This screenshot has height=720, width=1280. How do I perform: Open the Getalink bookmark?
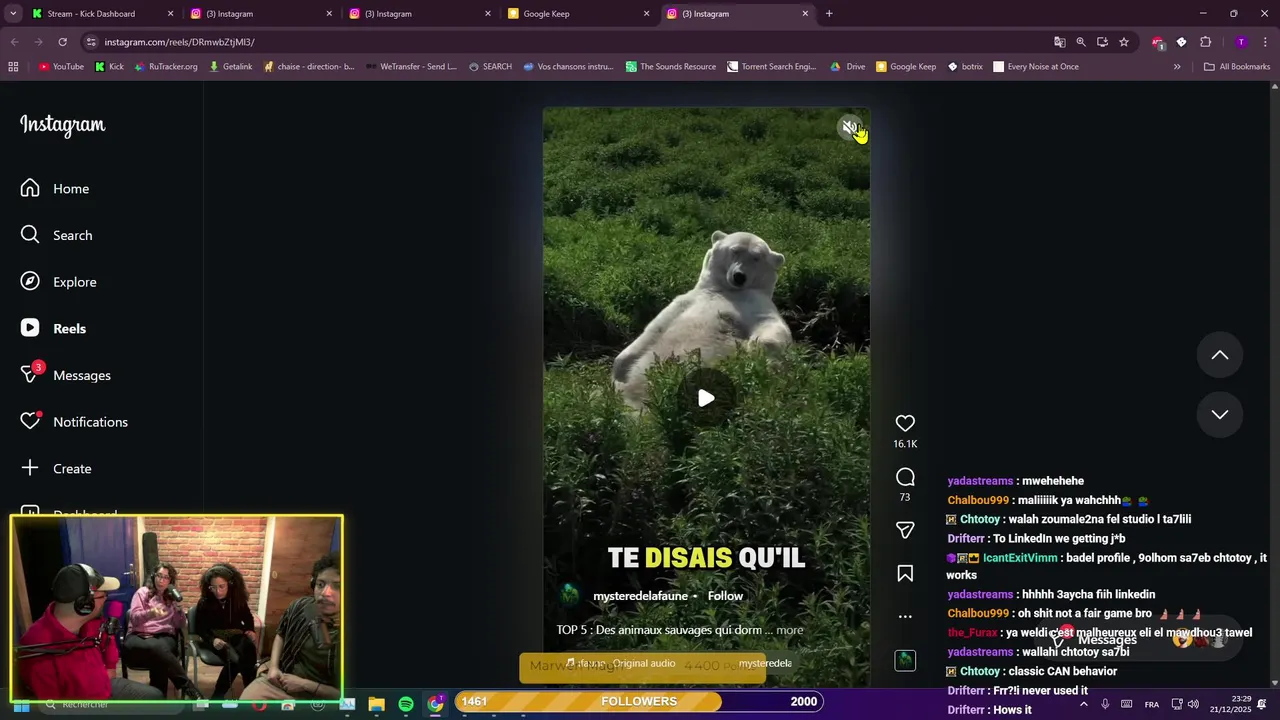point(230,67)
